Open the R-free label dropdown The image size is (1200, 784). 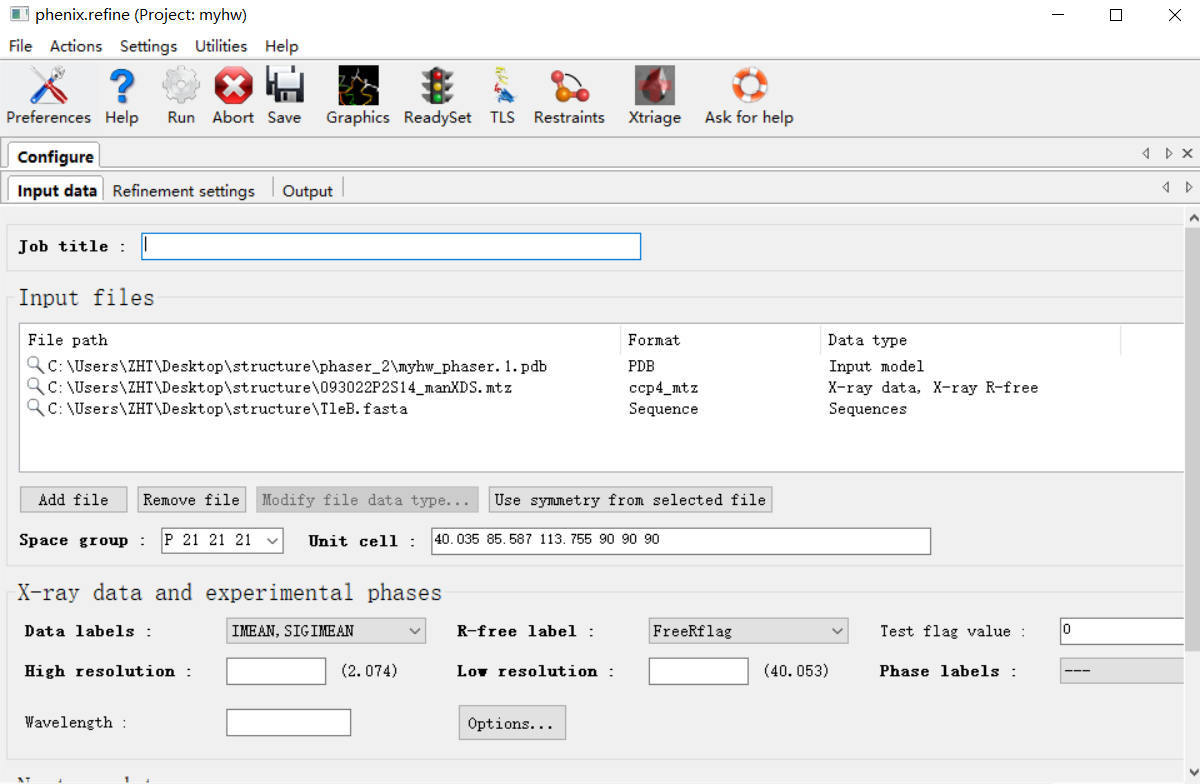click(748, 631)
